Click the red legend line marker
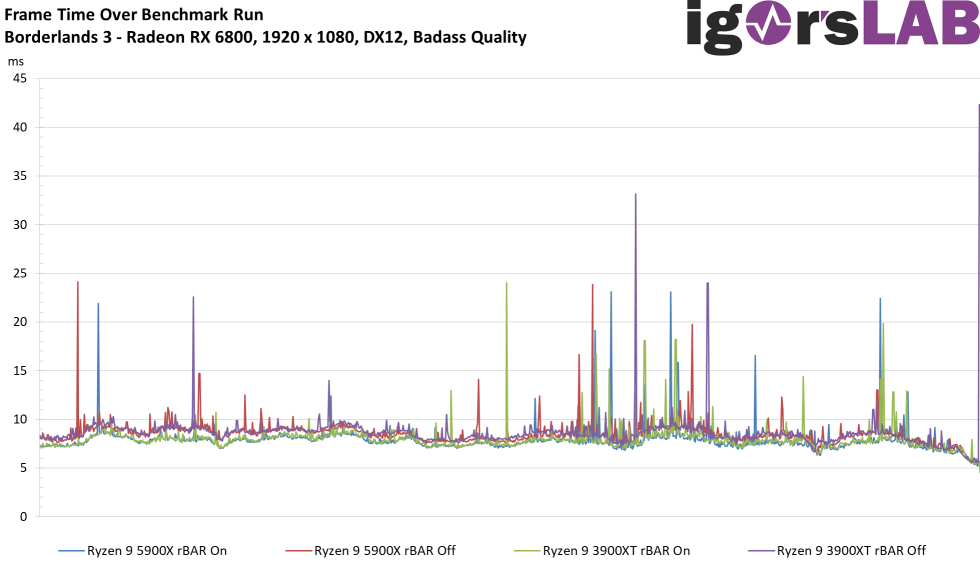The height and width of the screenshot is (583, 980). click(298, 551)
